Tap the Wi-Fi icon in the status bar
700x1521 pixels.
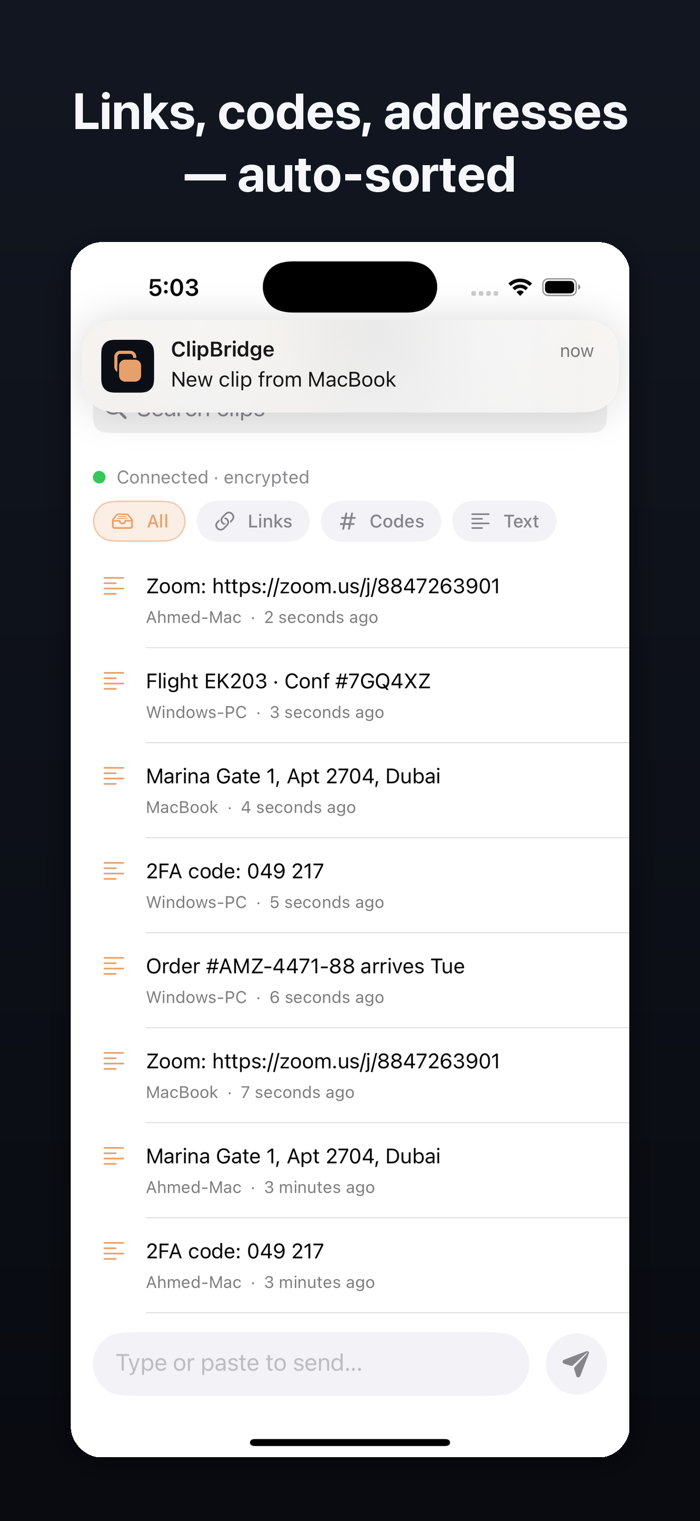[x=520, y=287]
